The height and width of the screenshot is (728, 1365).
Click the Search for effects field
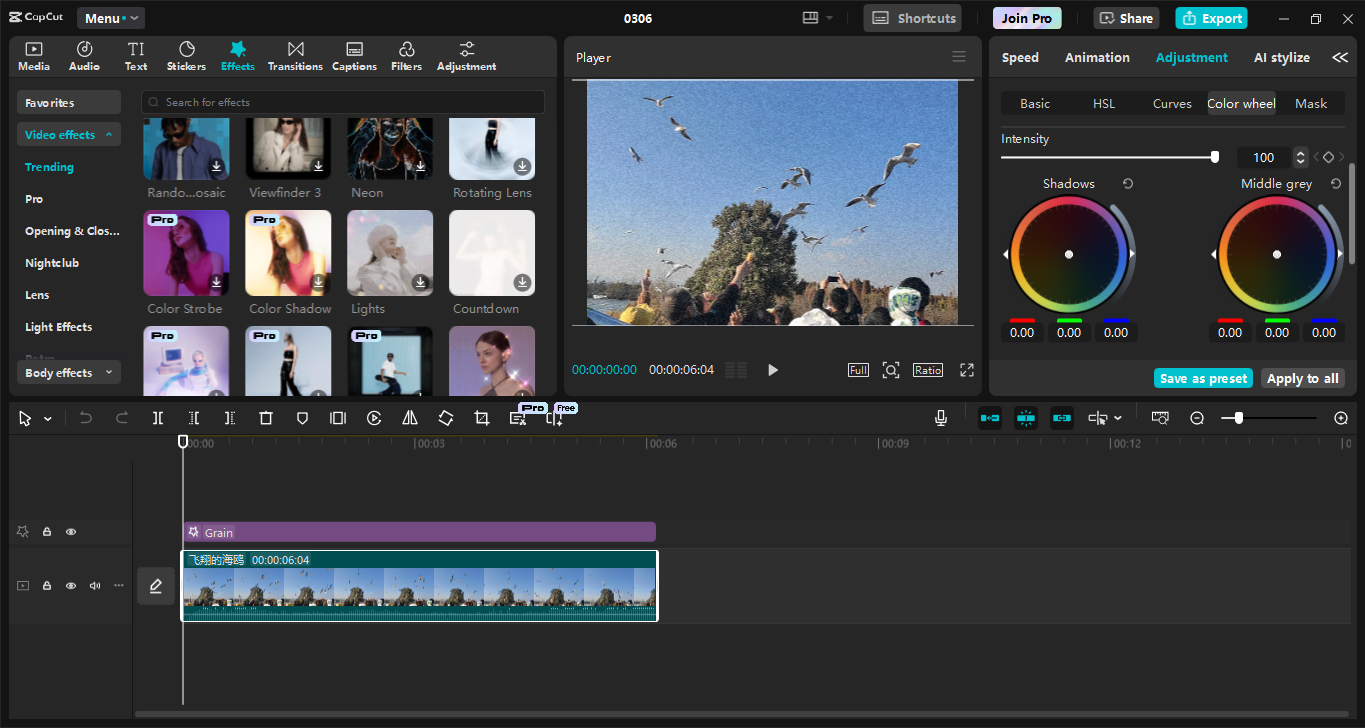tap(343, 102)
